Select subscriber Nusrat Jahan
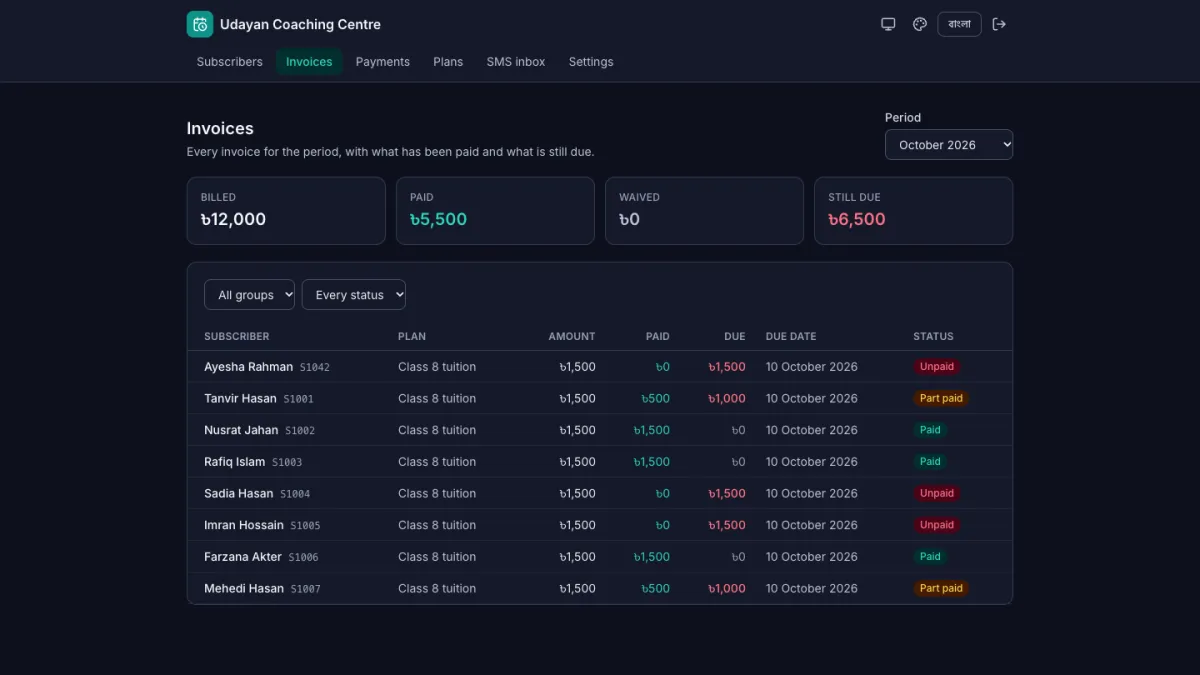 241,430
